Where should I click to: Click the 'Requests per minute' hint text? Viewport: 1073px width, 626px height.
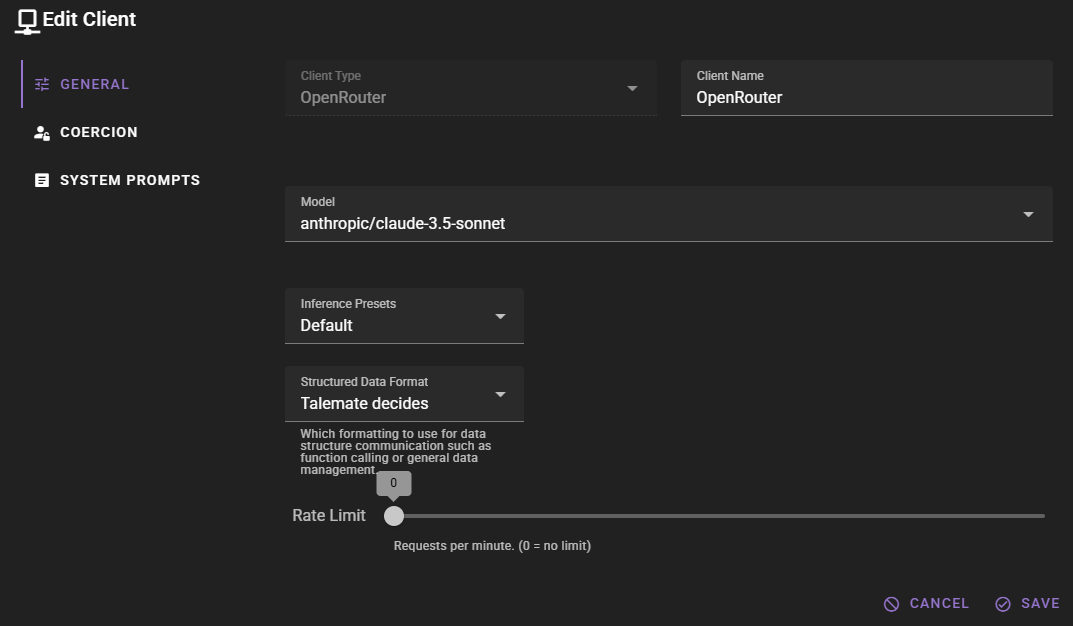point(492,546)
